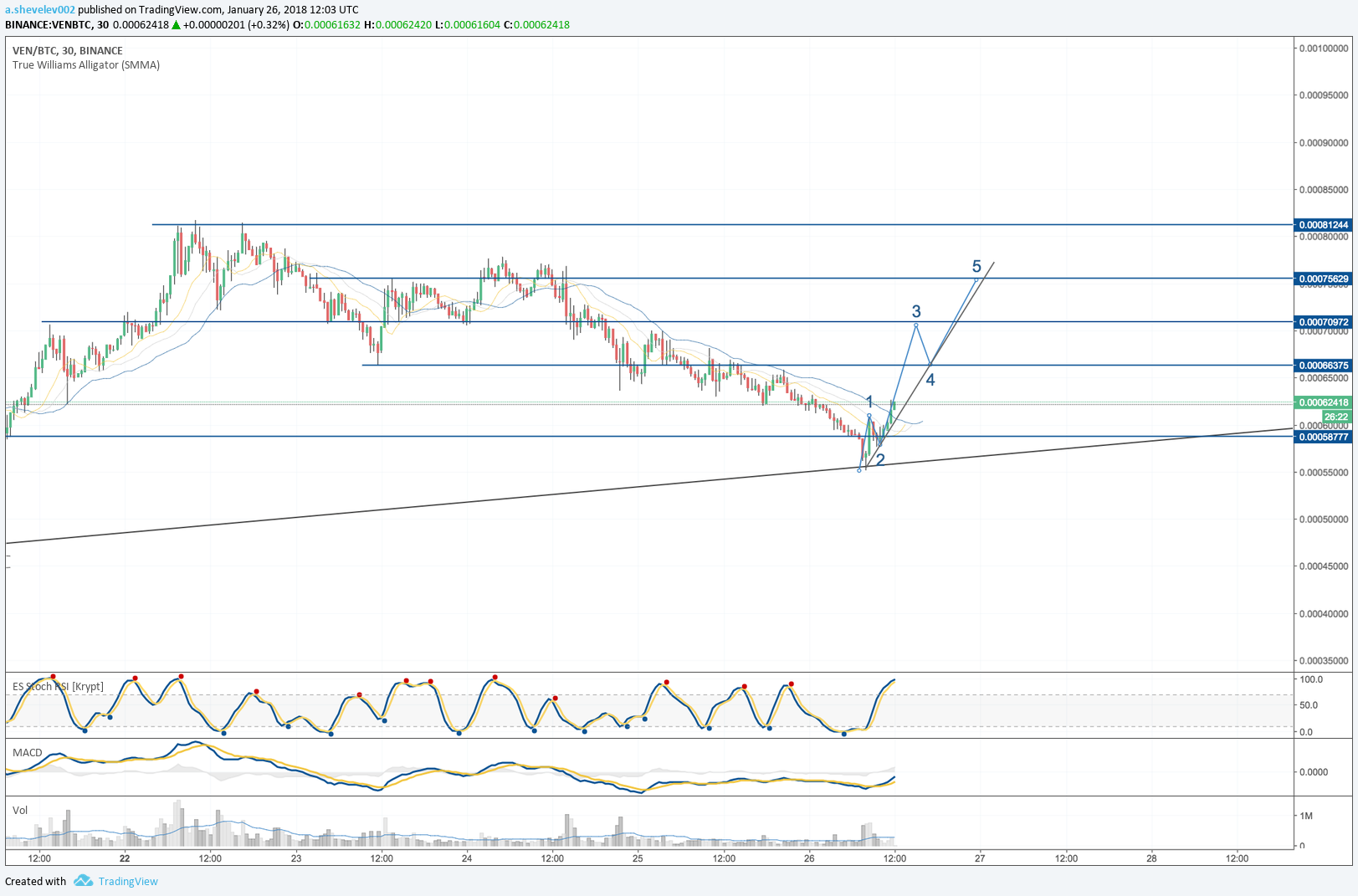Click the wave label 4 on chart
Viewport: 1358px width, 896px height.
(x=930, y=380)
